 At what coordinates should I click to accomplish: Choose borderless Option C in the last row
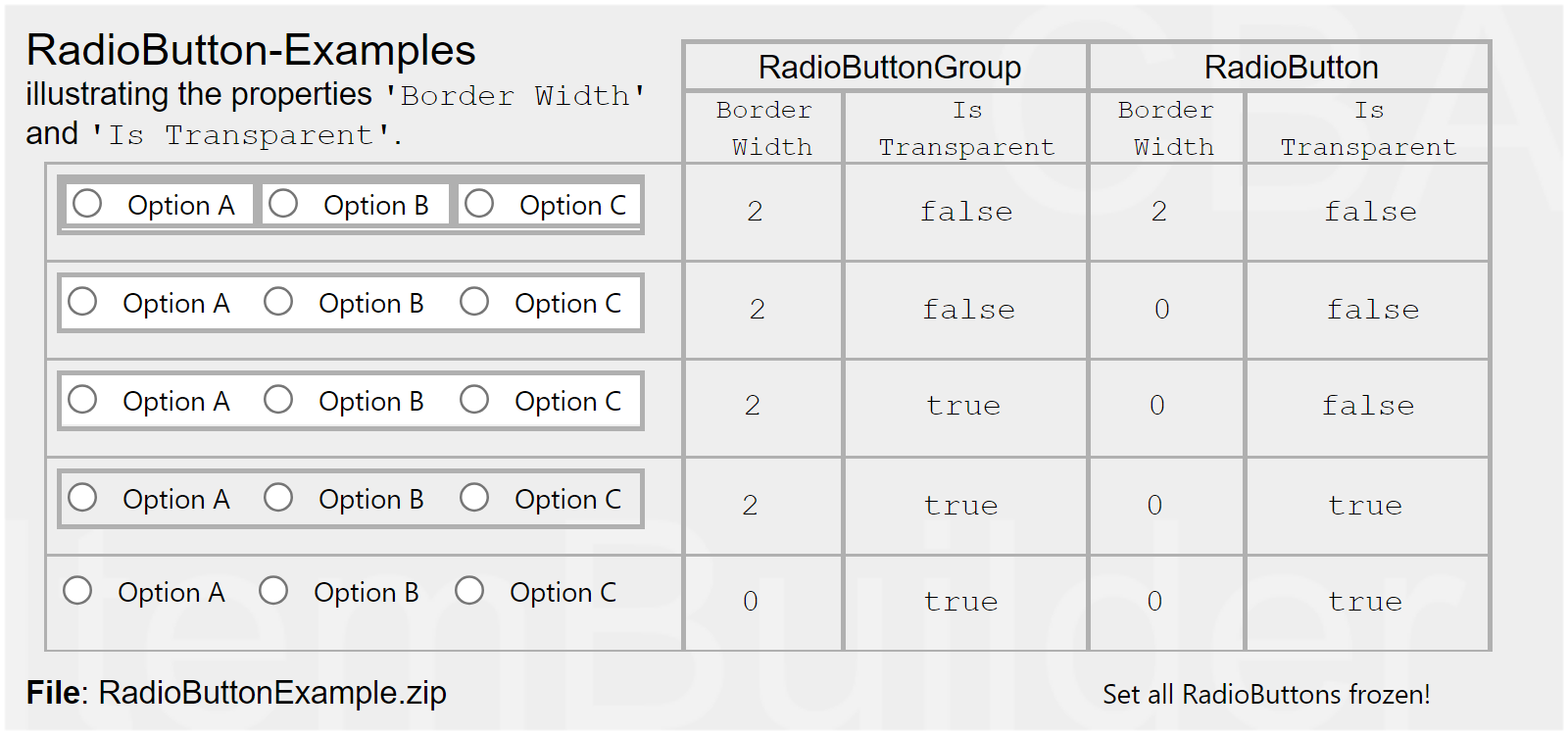(469, 591)
